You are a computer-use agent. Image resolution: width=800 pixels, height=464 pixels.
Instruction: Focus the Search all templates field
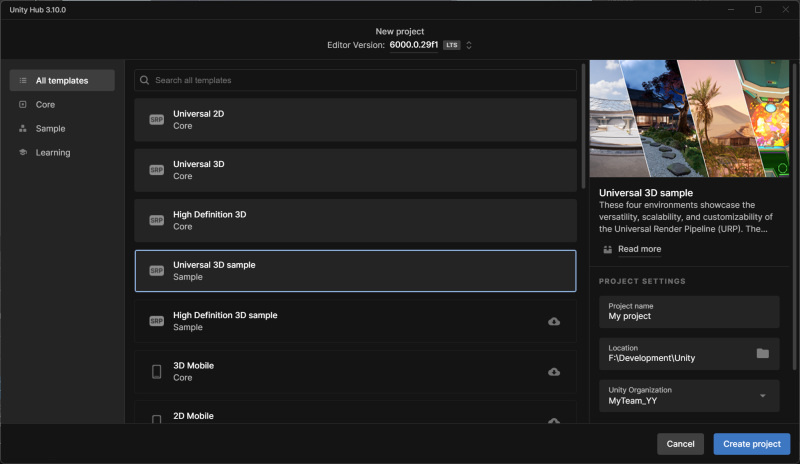tap(356, 80)
